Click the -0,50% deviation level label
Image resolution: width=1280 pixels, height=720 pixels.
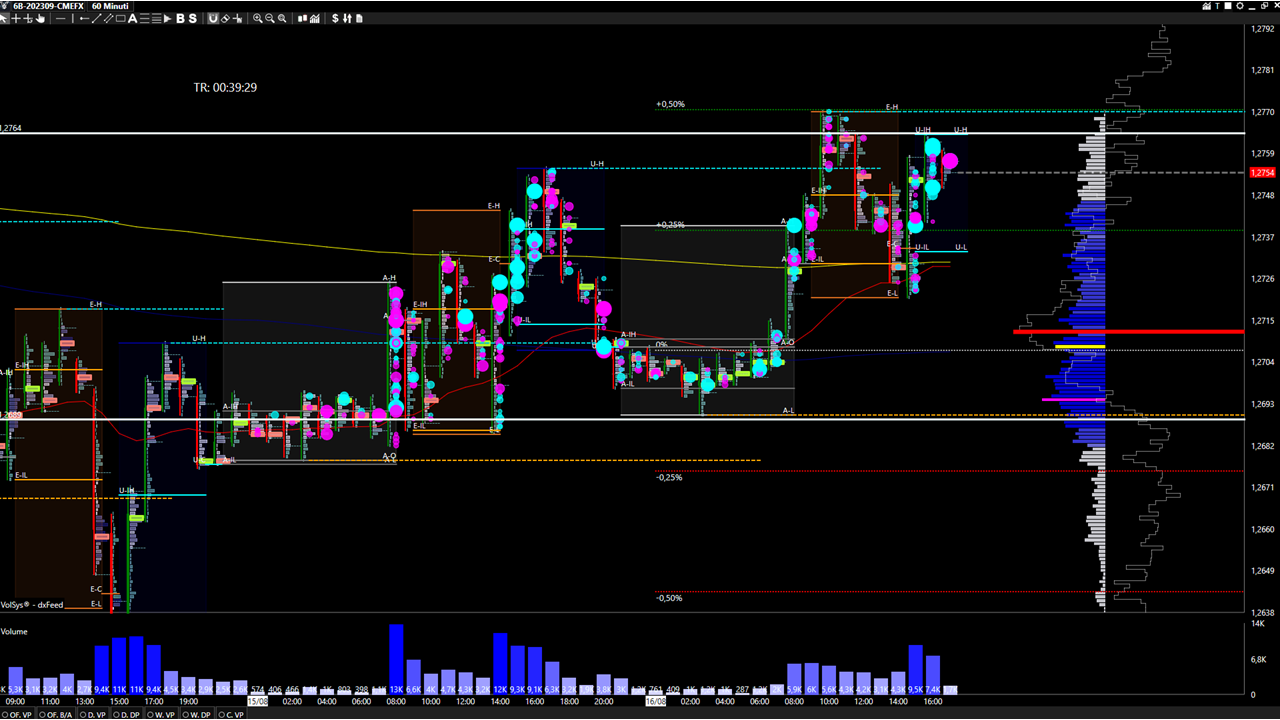point(669,598)
